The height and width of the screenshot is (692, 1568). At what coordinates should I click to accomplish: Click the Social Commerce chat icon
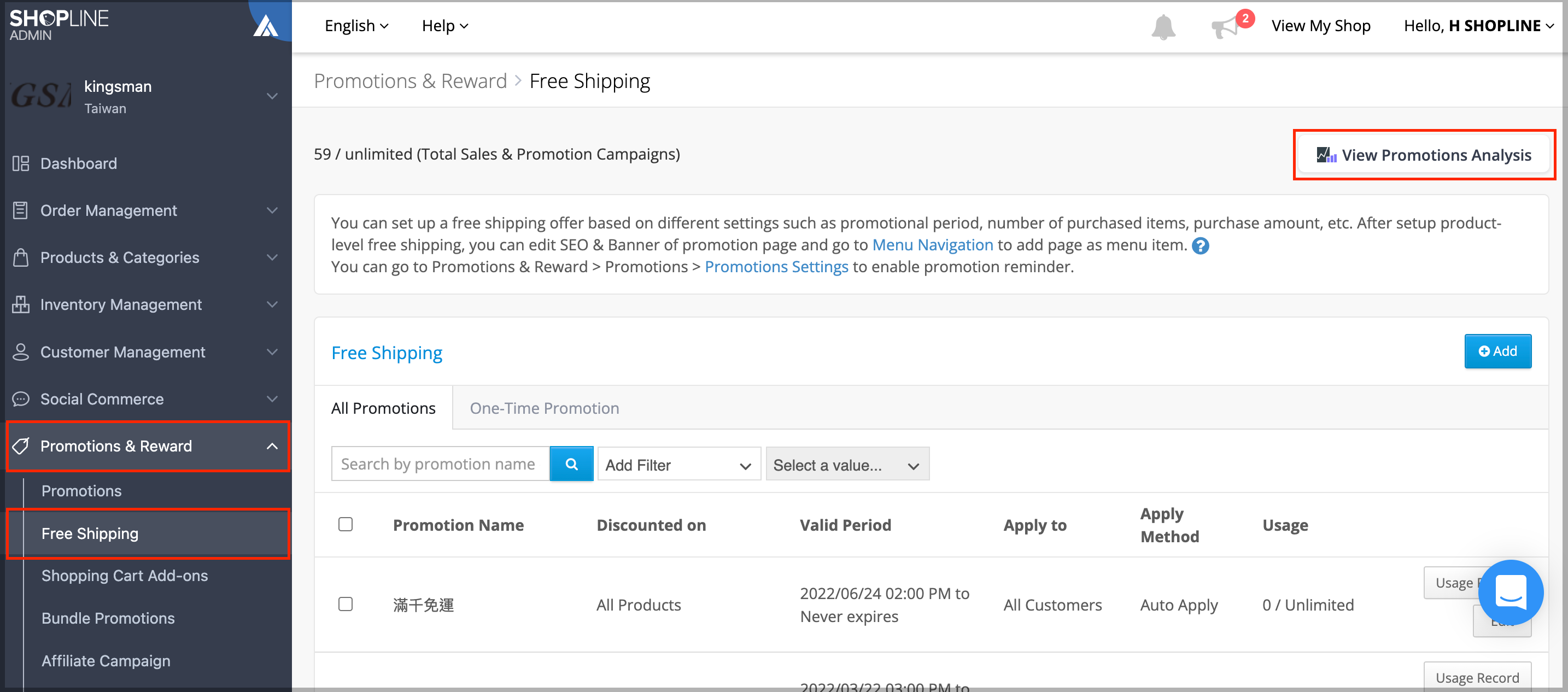[x=21, y=398]
